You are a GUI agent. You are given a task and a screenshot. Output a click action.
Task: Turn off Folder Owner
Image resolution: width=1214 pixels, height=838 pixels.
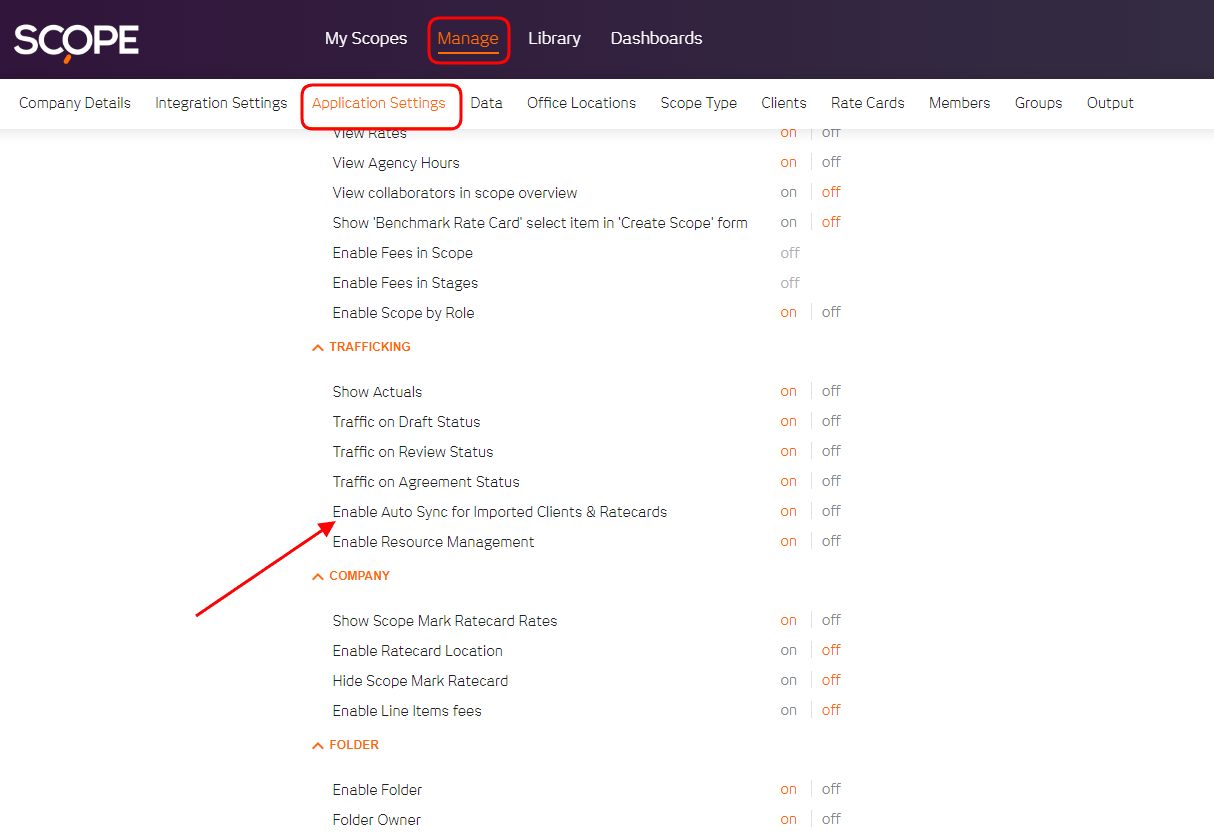831,819
